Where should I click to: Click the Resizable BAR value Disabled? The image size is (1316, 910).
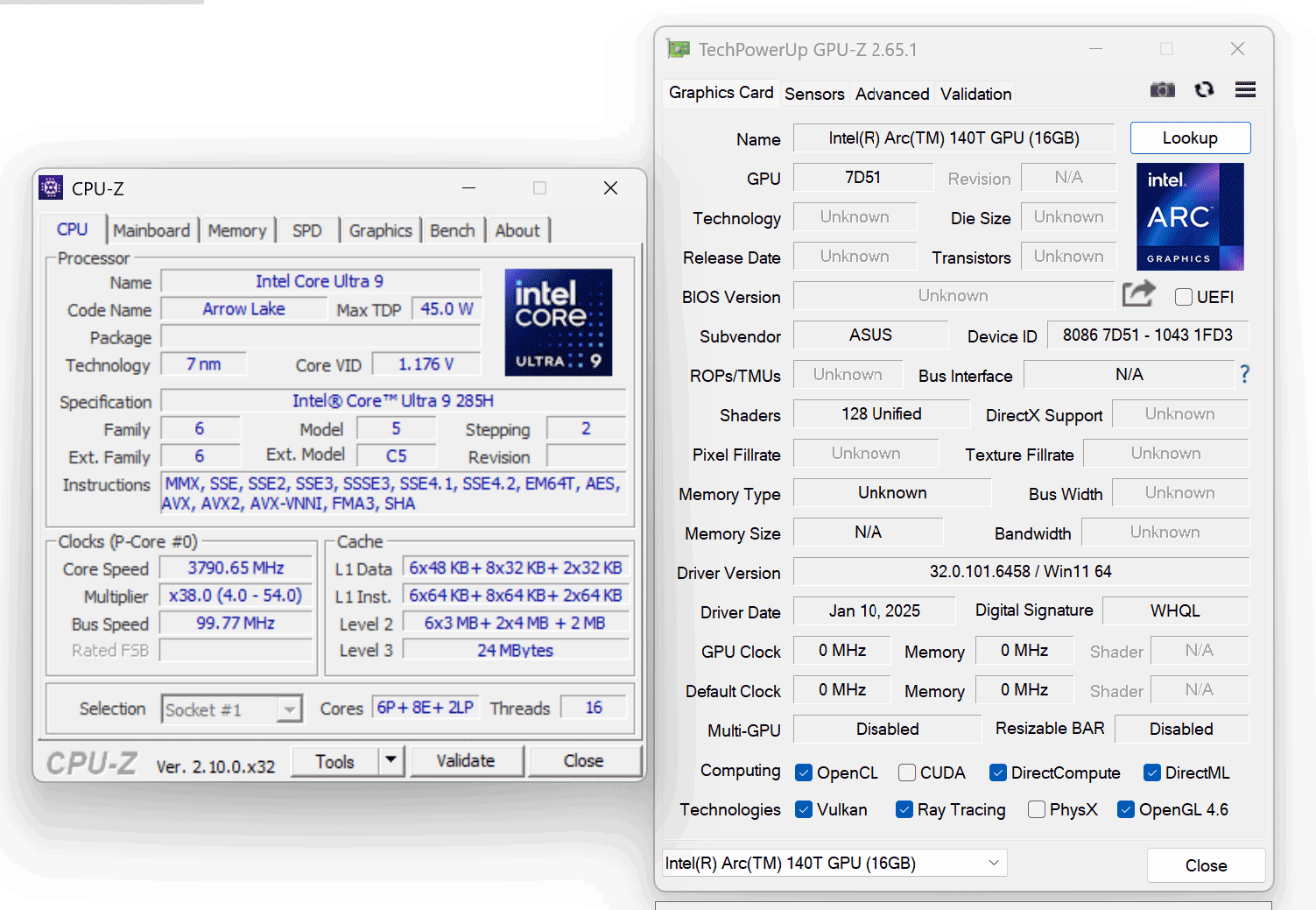[x=1181, y=730]
